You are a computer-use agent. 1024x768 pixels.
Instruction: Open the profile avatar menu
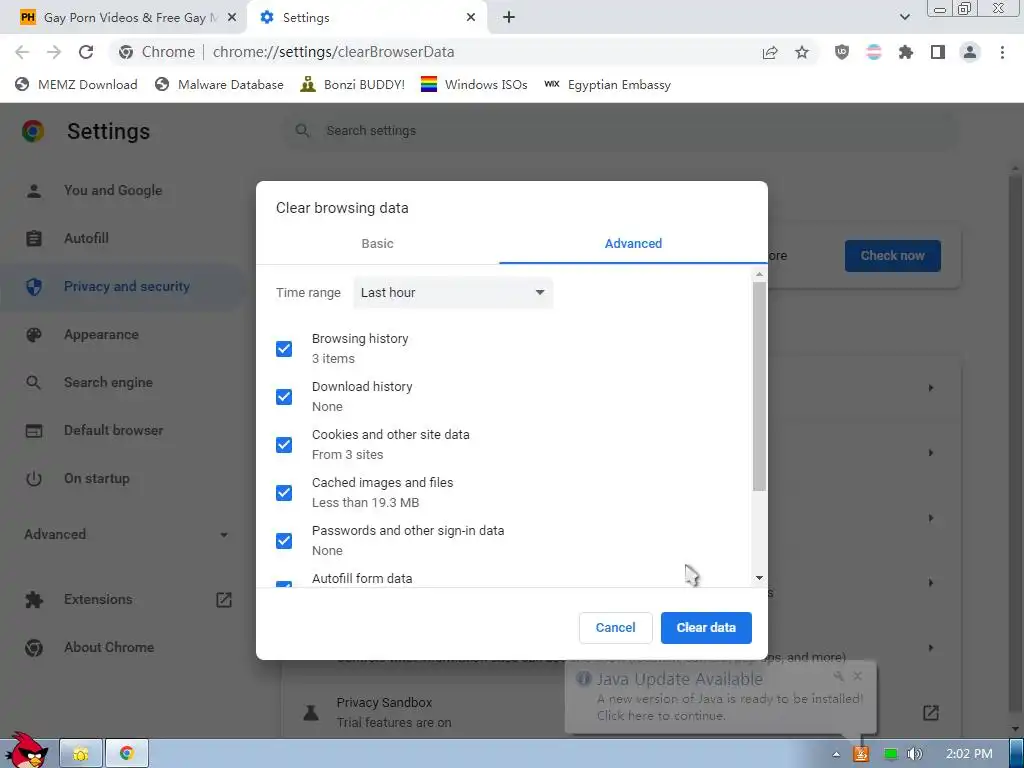(x=970, y=52)
